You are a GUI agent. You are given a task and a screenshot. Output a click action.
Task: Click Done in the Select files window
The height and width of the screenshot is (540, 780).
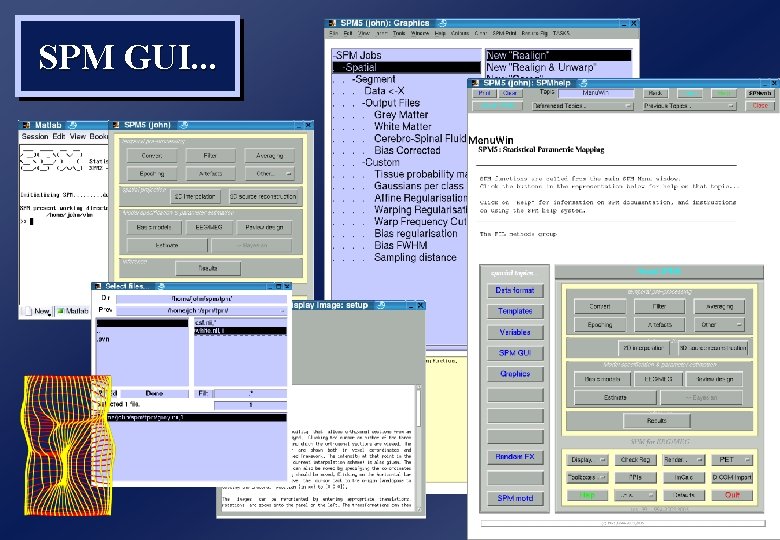pyautogui.click(x=154, y=393)
